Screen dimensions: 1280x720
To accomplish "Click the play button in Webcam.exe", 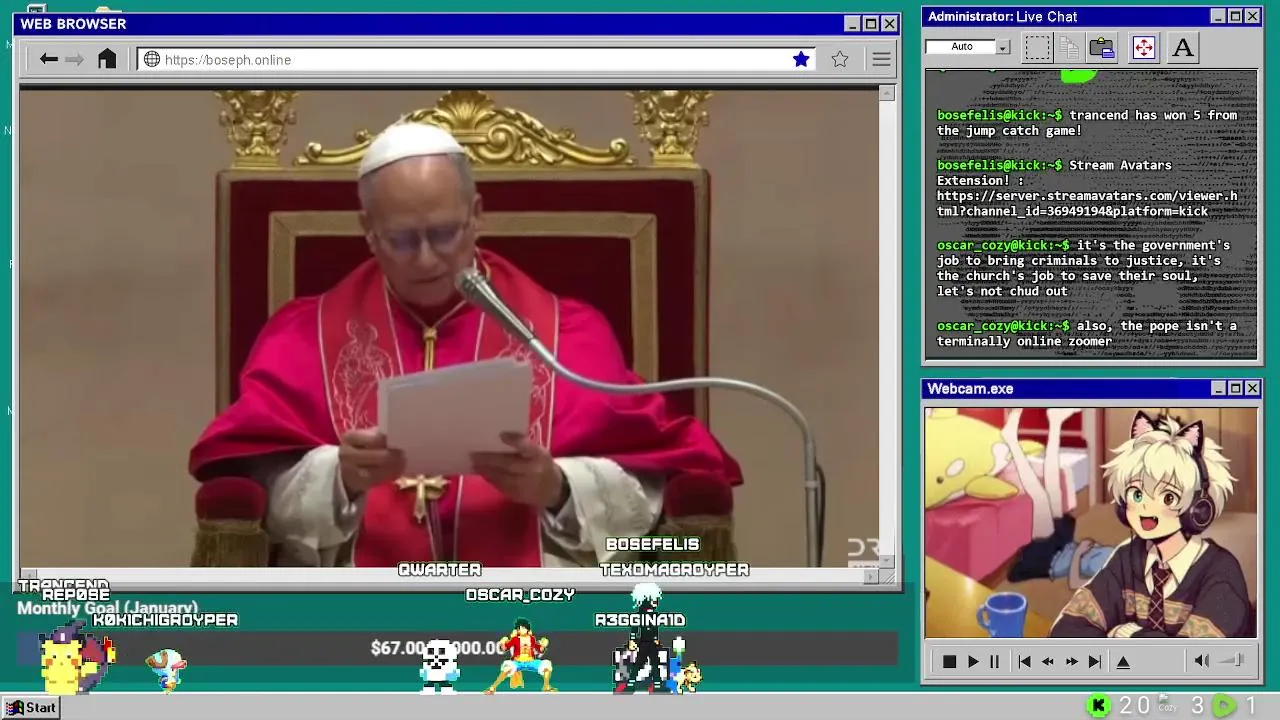I will (x=972, y=661).
